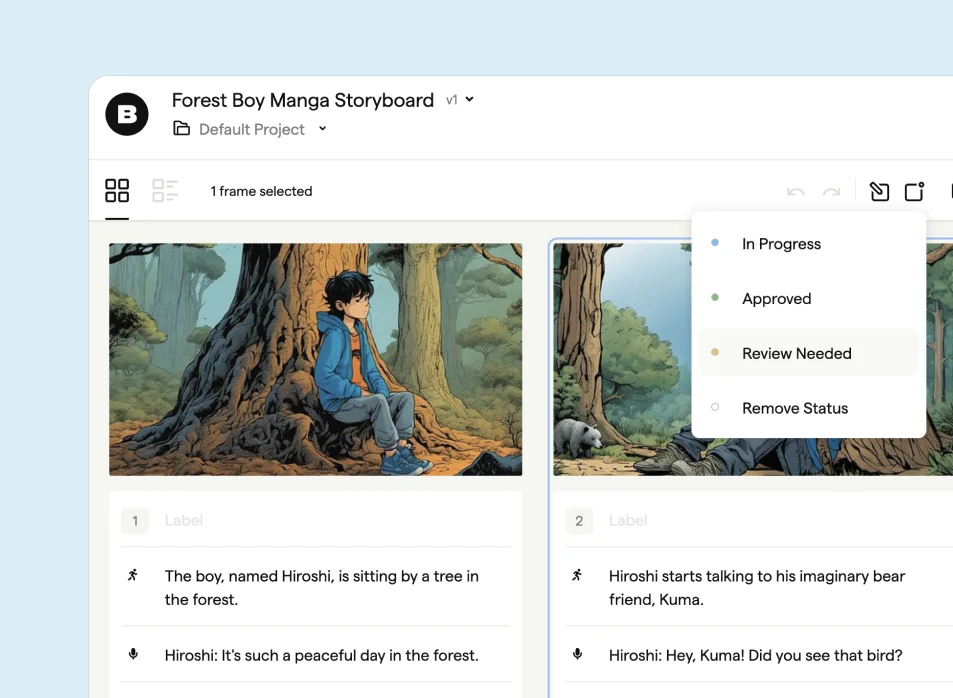Image resolution: width=953 pixels, height=698 pixels.
Task: Click the folder icon beside Default Project
Action: (181, 128)
